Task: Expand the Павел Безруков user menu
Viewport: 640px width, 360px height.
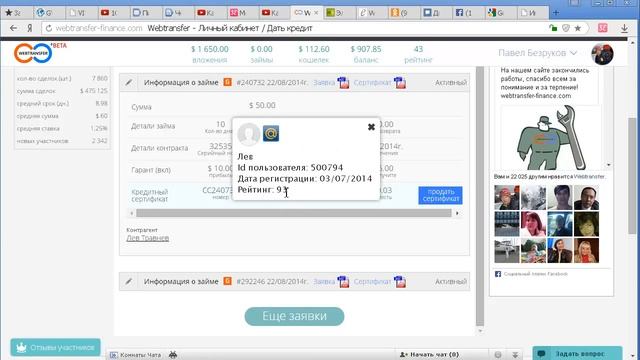Action: [538, 53]
